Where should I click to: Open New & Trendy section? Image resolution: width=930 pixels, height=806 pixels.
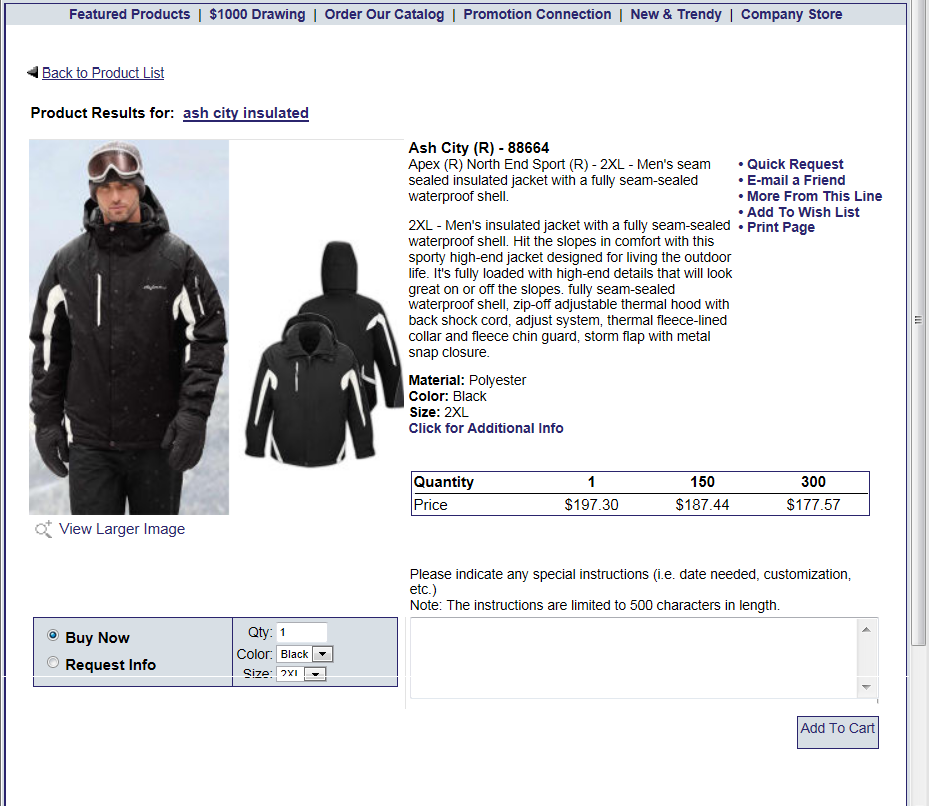point(676,14)
